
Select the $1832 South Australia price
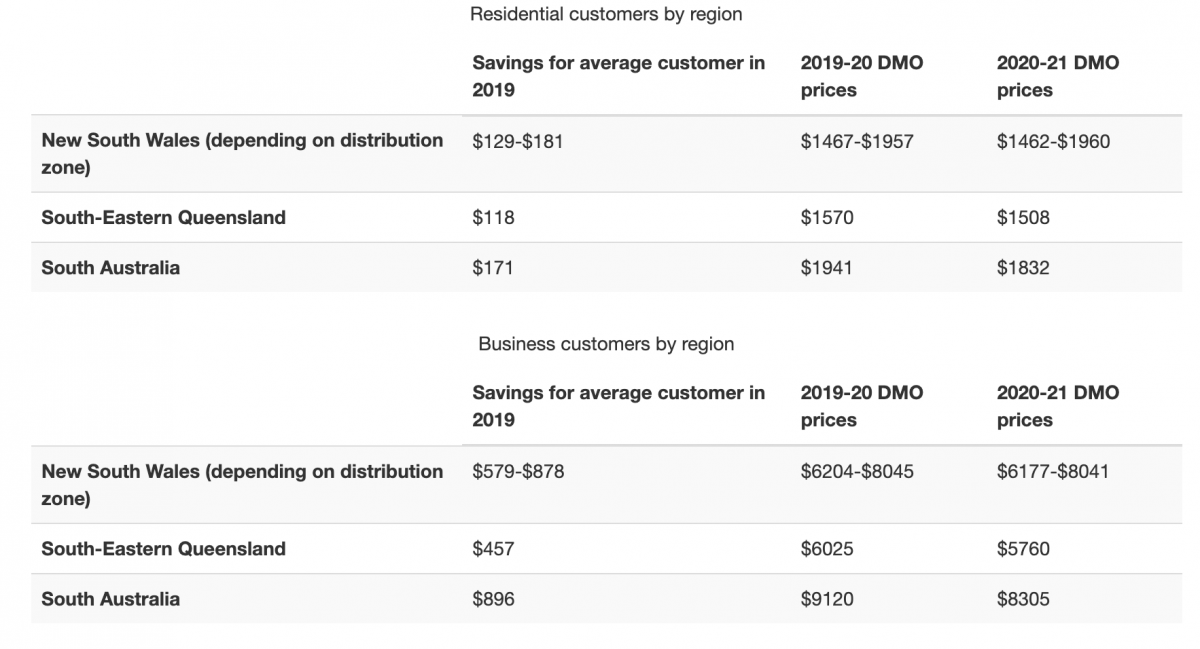click(1023, 268)
